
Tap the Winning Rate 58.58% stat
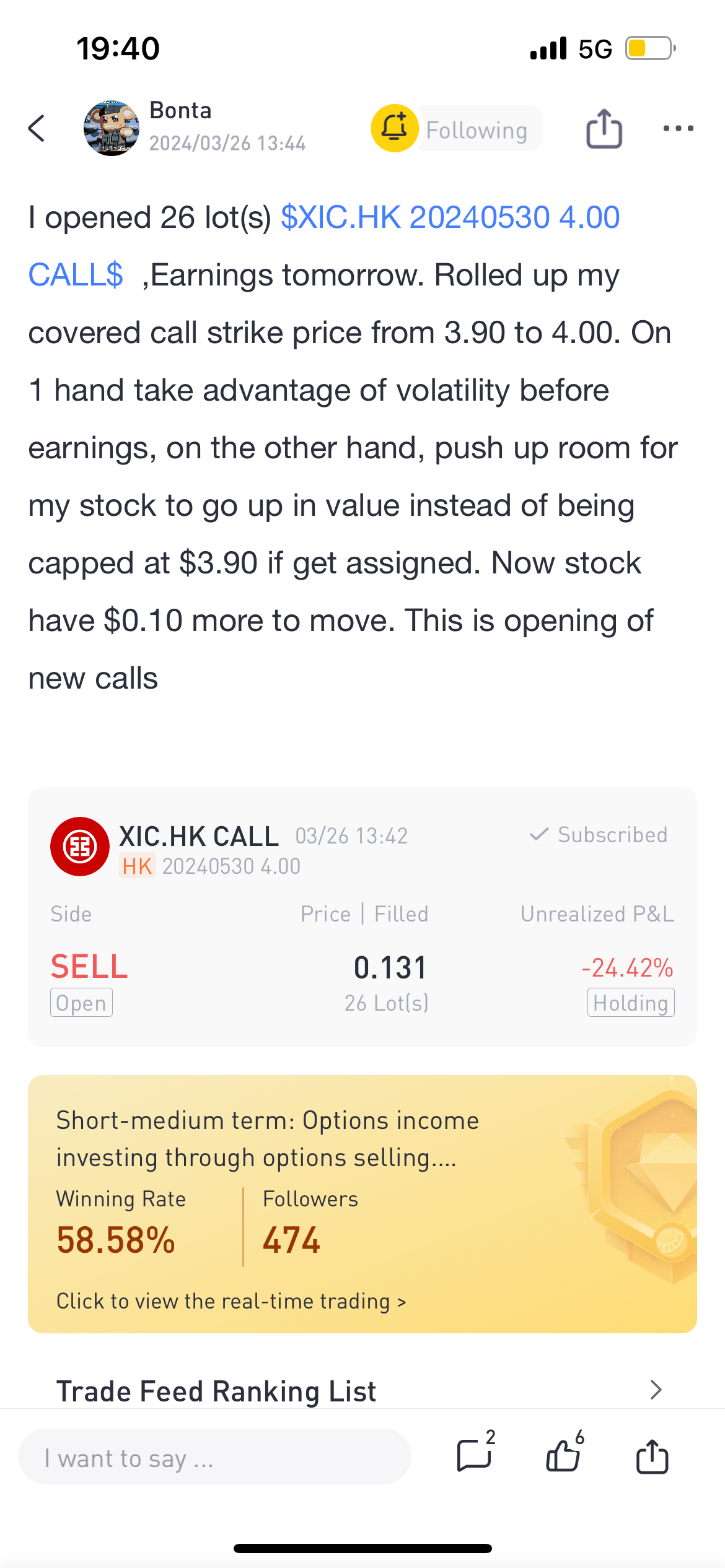pyautogui.click(x=121, y=1223)
